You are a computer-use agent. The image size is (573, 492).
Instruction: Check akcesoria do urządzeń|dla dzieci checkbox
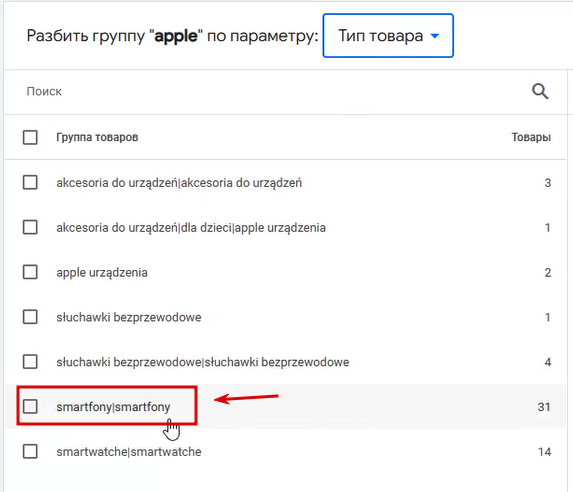click(x=30, y=227)
